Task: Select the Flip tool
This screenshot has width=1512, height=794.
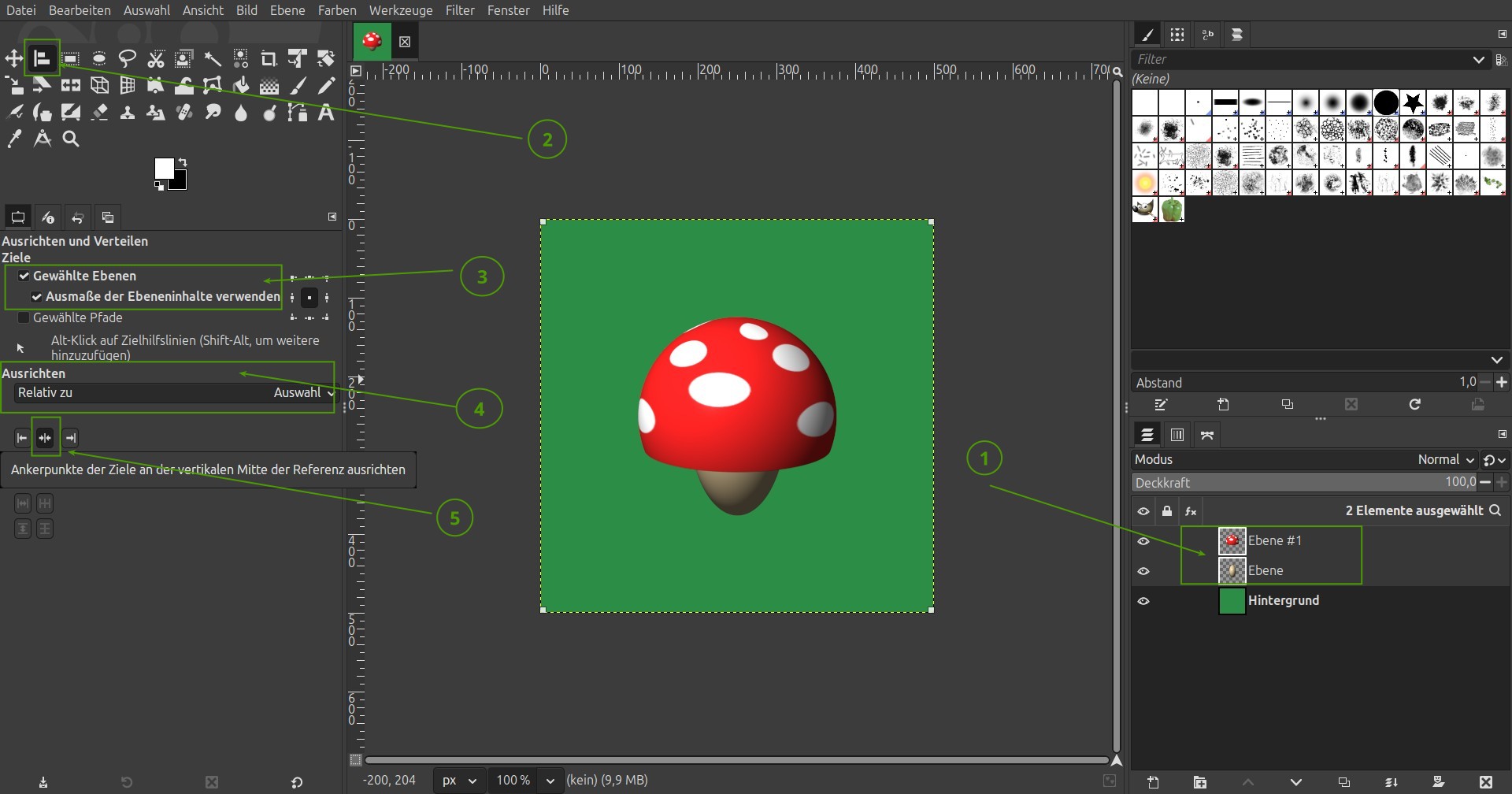Action: point(71,85)
